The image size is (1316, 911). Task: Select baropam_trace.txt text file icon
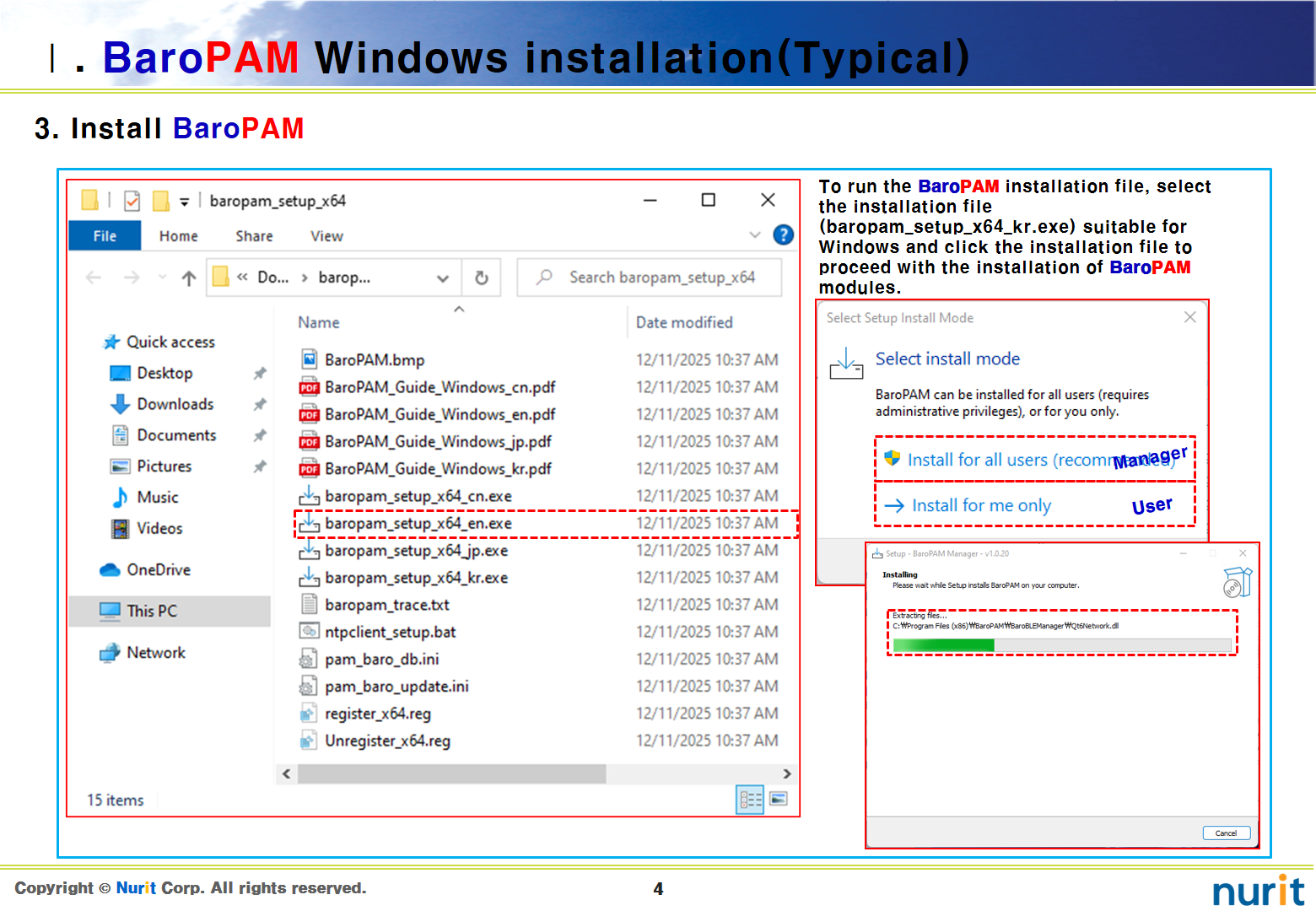(x=310, y=605)
